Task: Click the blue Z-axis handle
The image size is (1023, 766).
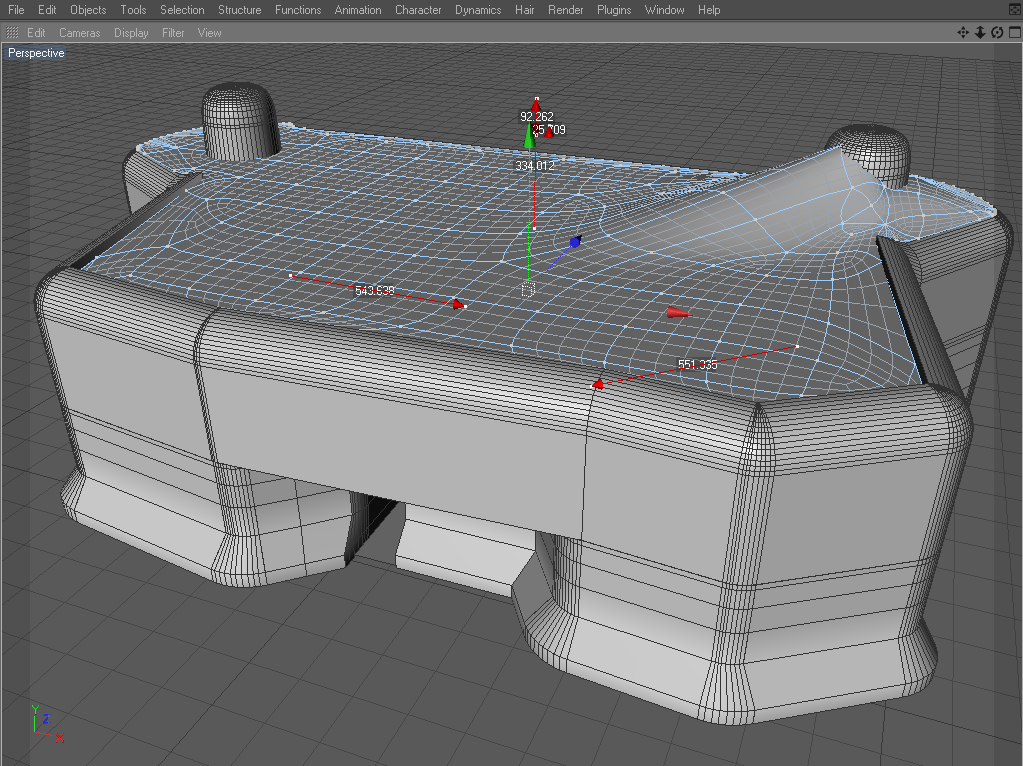Action: (x=574, y=242)
